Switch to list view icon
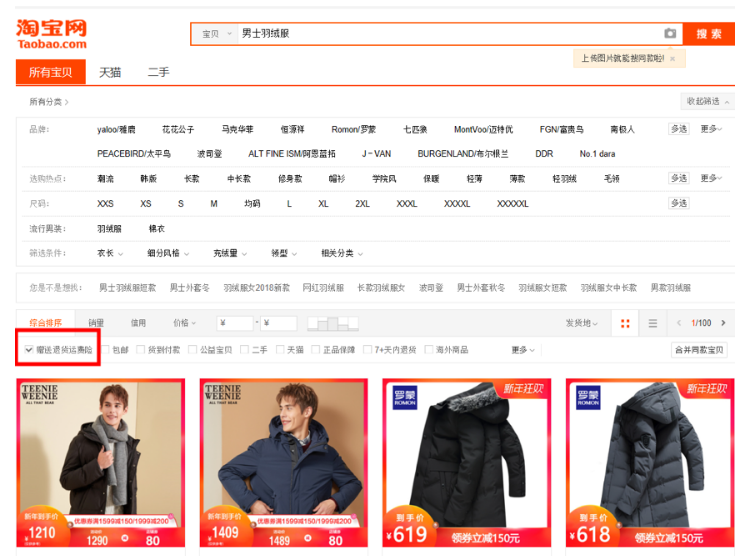 (653, 323)
